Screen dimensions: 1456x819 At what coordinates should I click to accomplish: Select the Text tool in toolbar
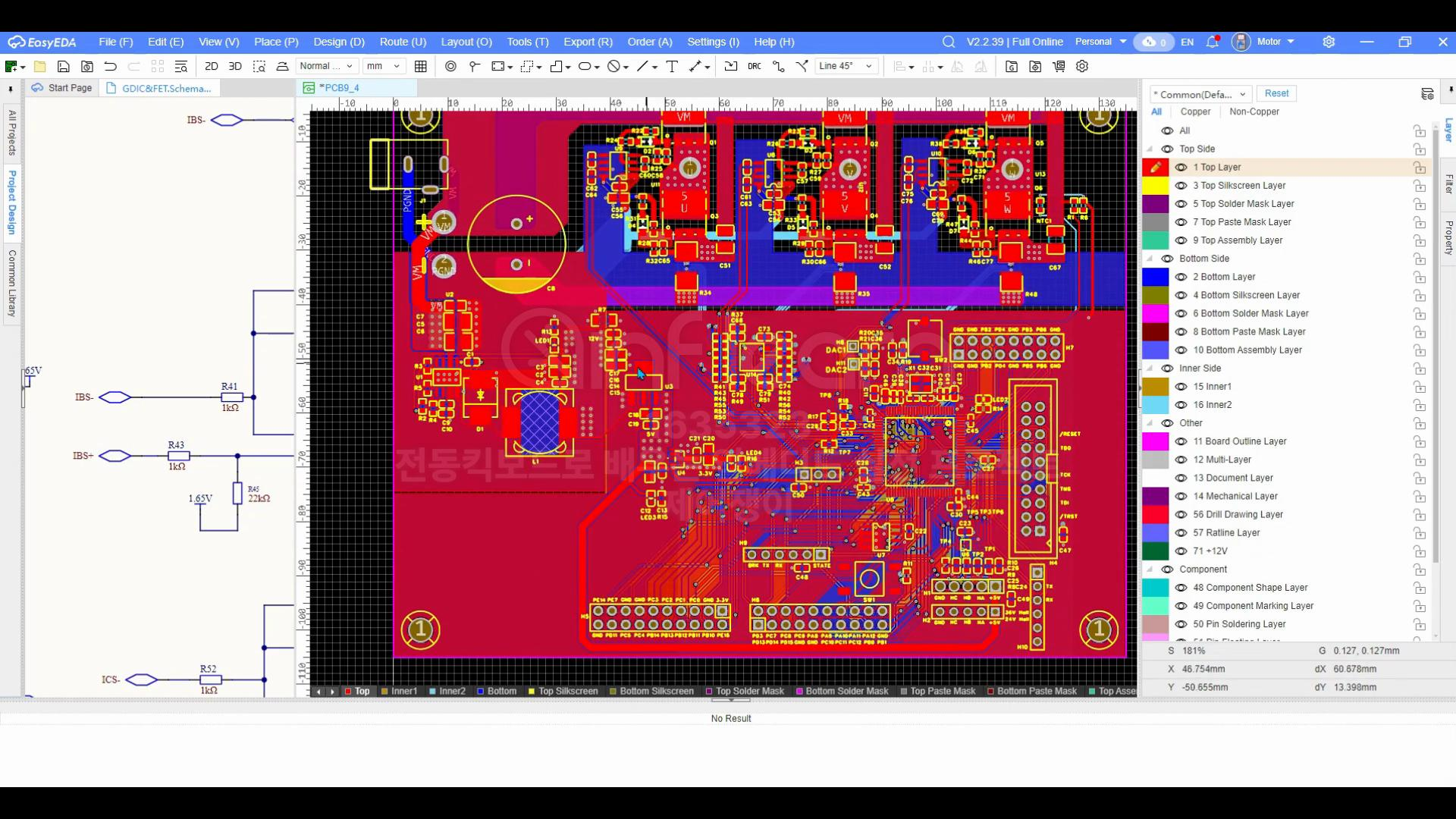pyautogui.click(x=672, y=66)
